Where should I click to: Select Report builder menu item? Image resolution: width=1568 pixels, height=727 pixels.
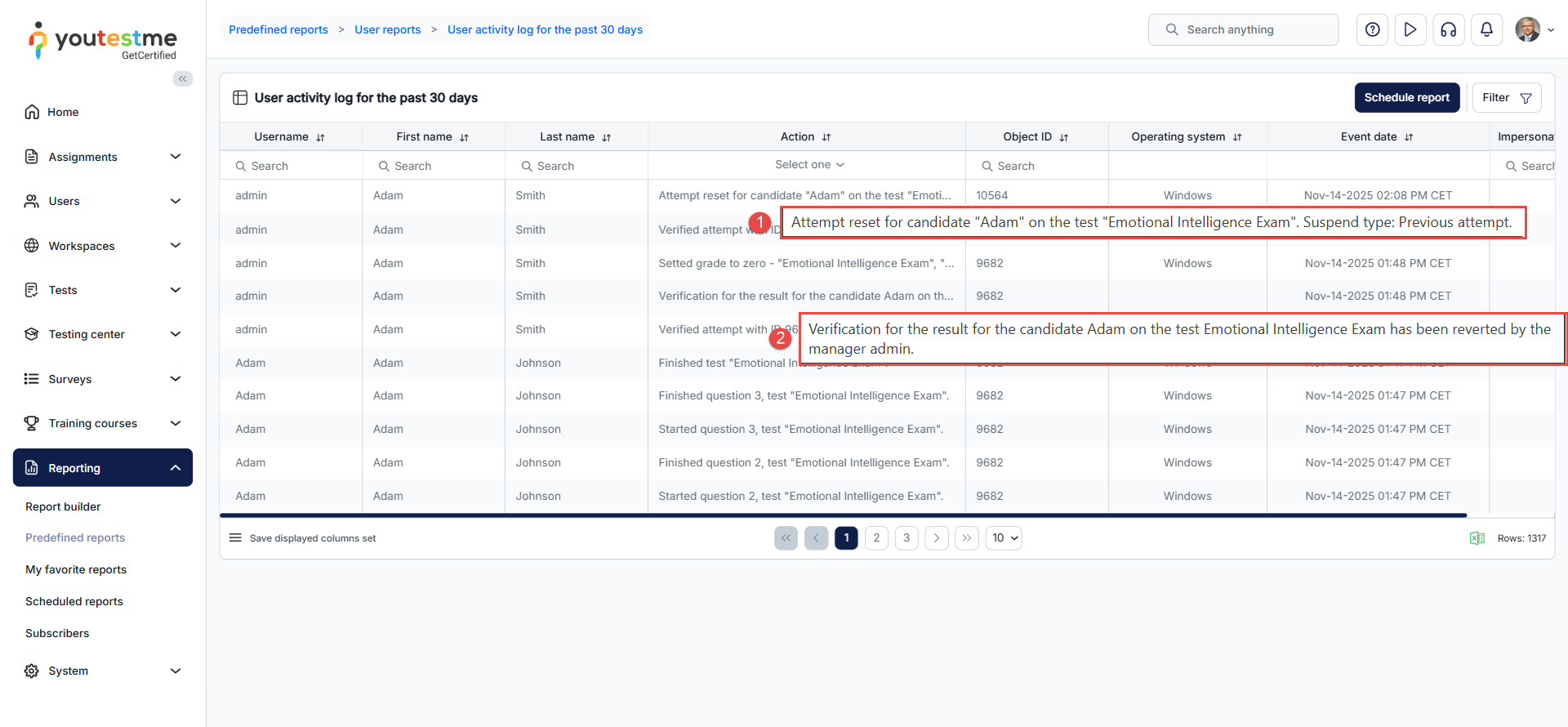(x=63, y=506)
